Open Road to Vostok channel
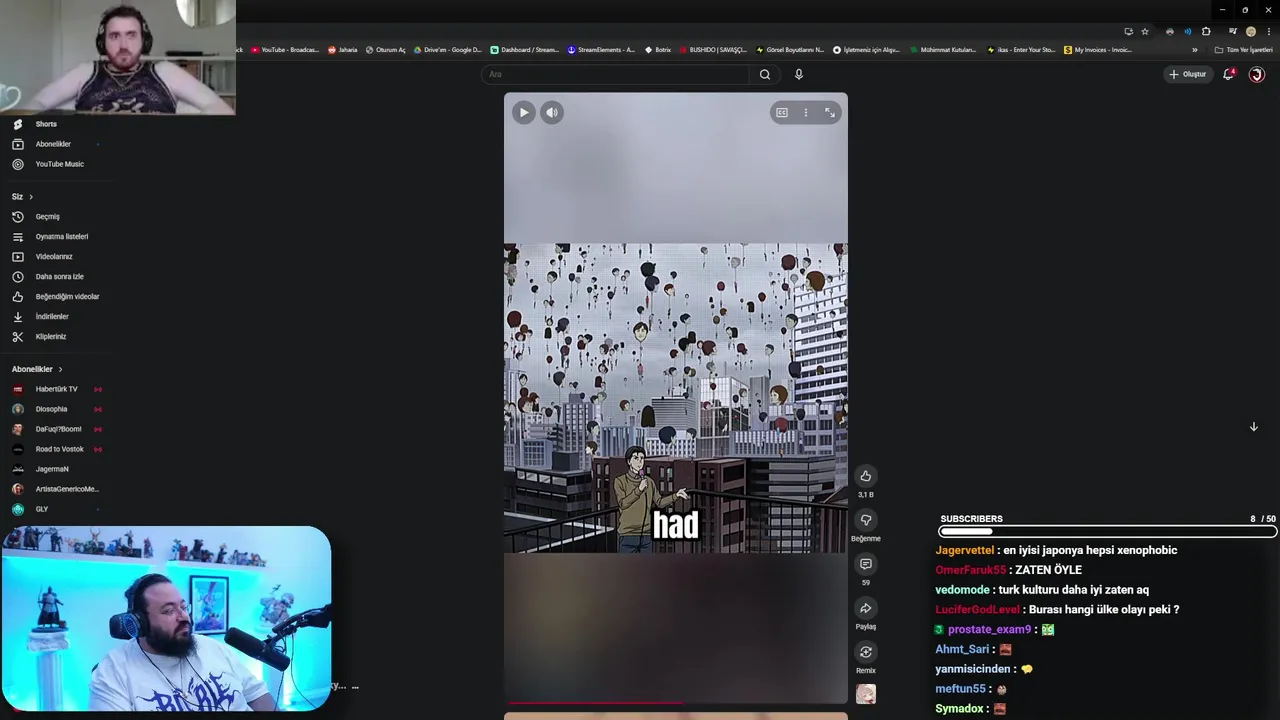Screen dimensions: 1280x720 click(59, 449)
